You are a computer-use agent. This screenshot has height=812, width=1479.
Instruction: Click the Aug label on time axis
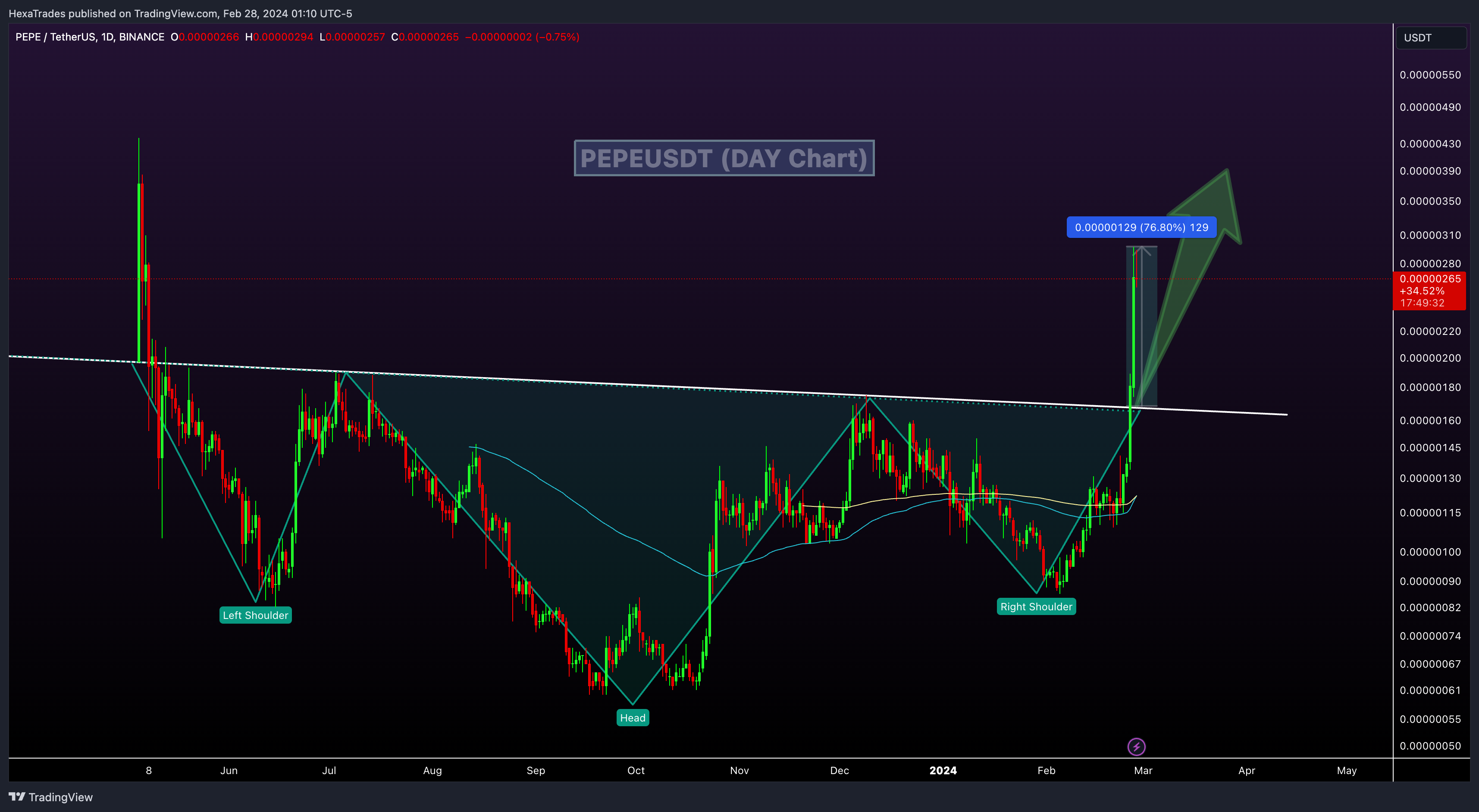click(432, 771)
